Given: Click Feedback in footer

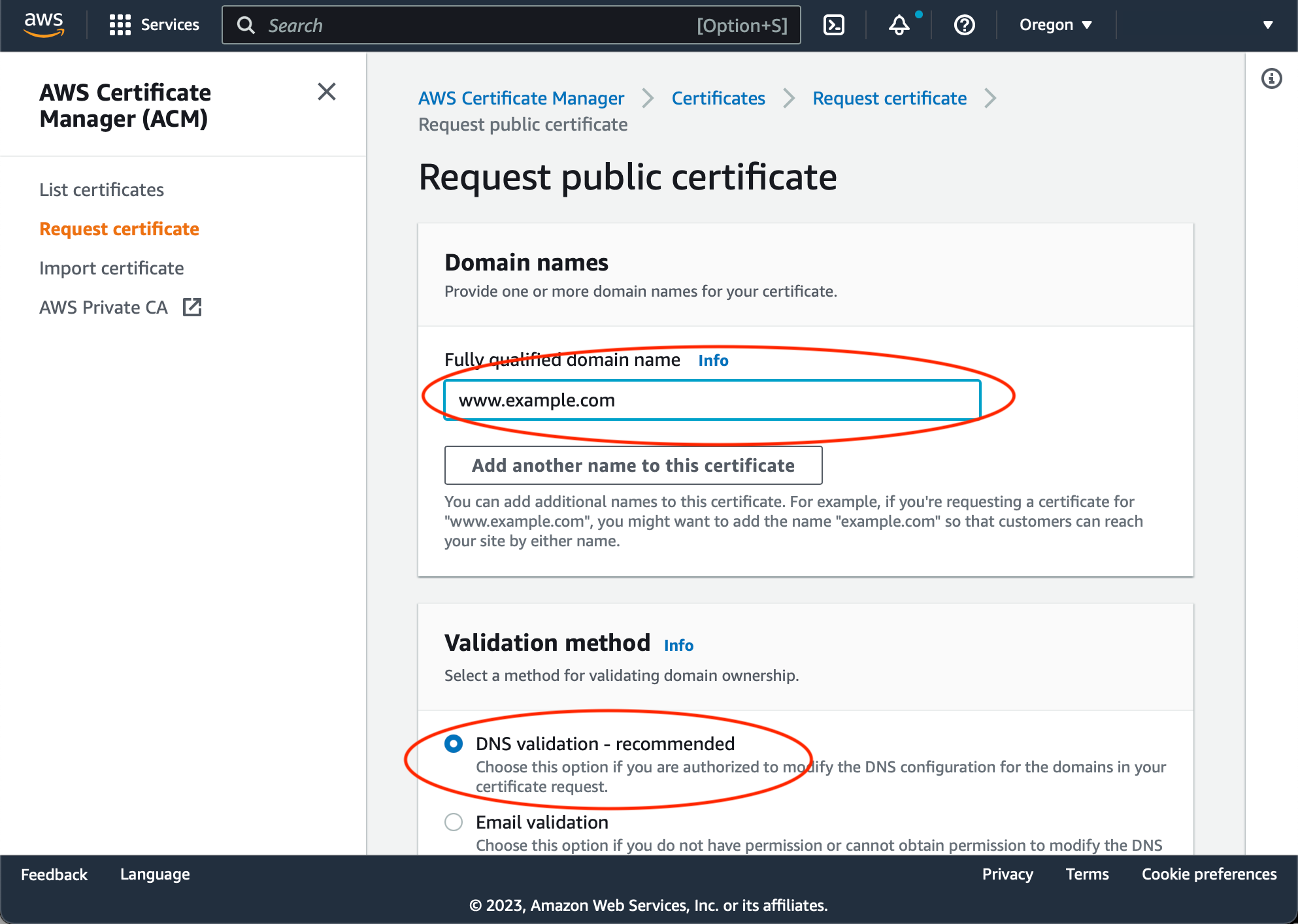Looking at the screenshot, I should coord(54,874).
